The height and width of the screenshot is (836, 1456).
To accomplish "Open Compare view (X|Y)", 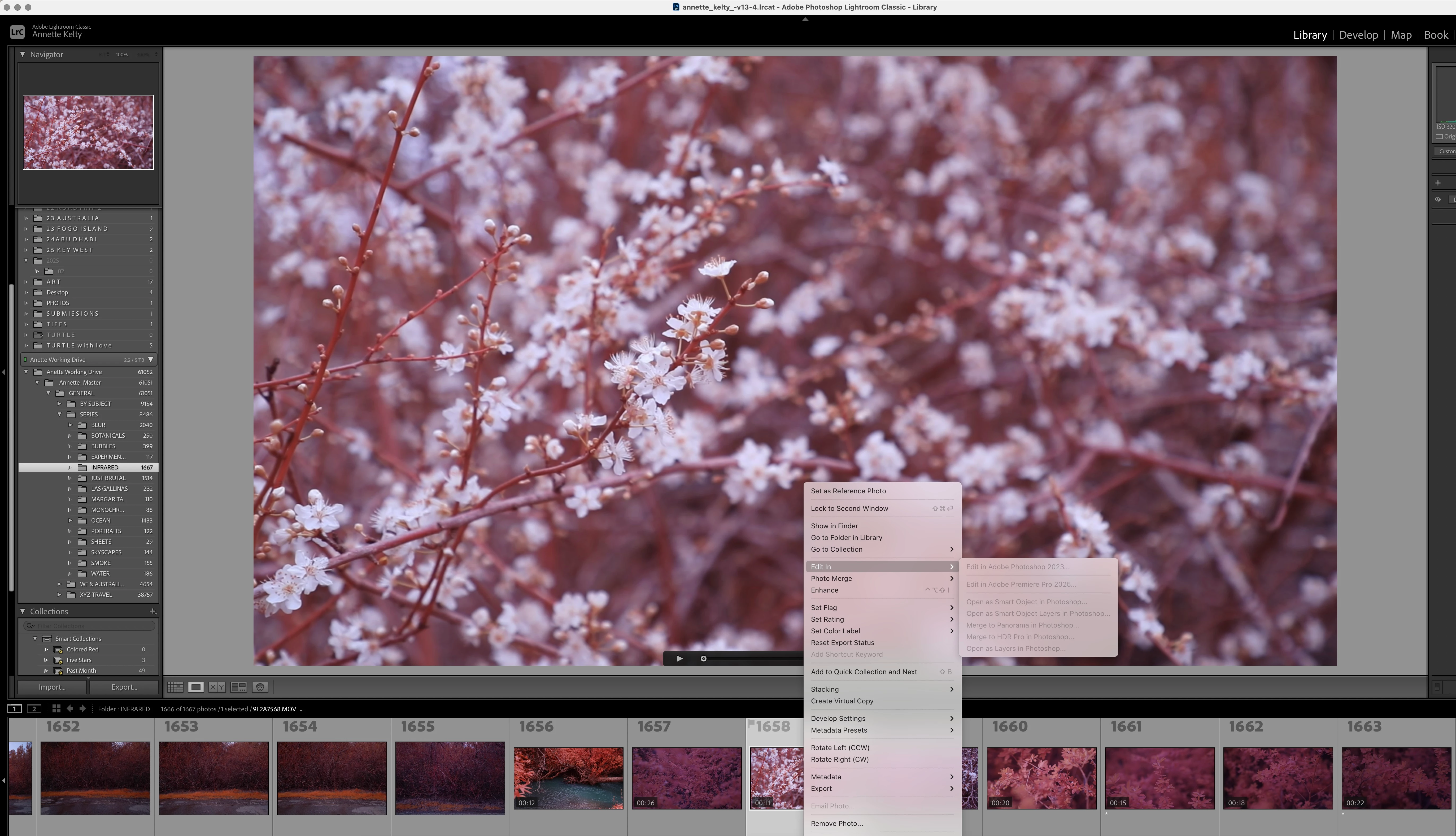I will 217,687.
